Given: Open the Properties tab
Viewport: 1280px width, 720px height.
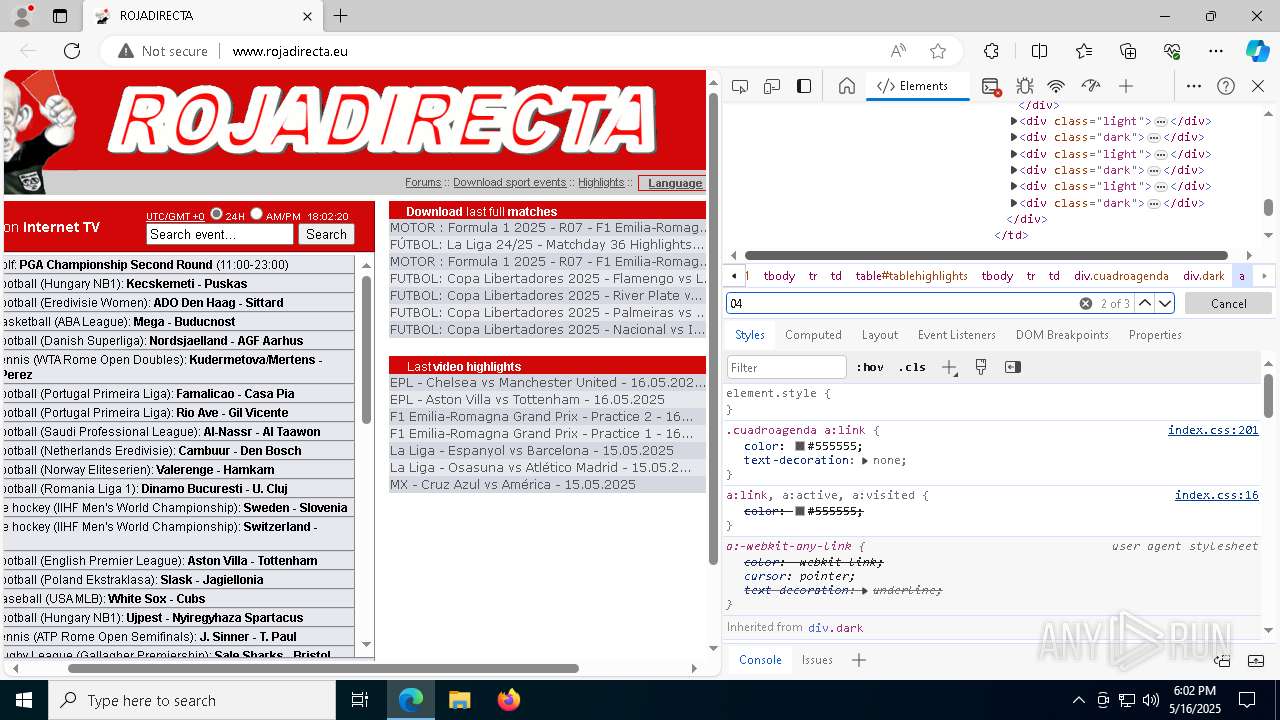Looking at the screenshot, I should tap(1155, 335).
